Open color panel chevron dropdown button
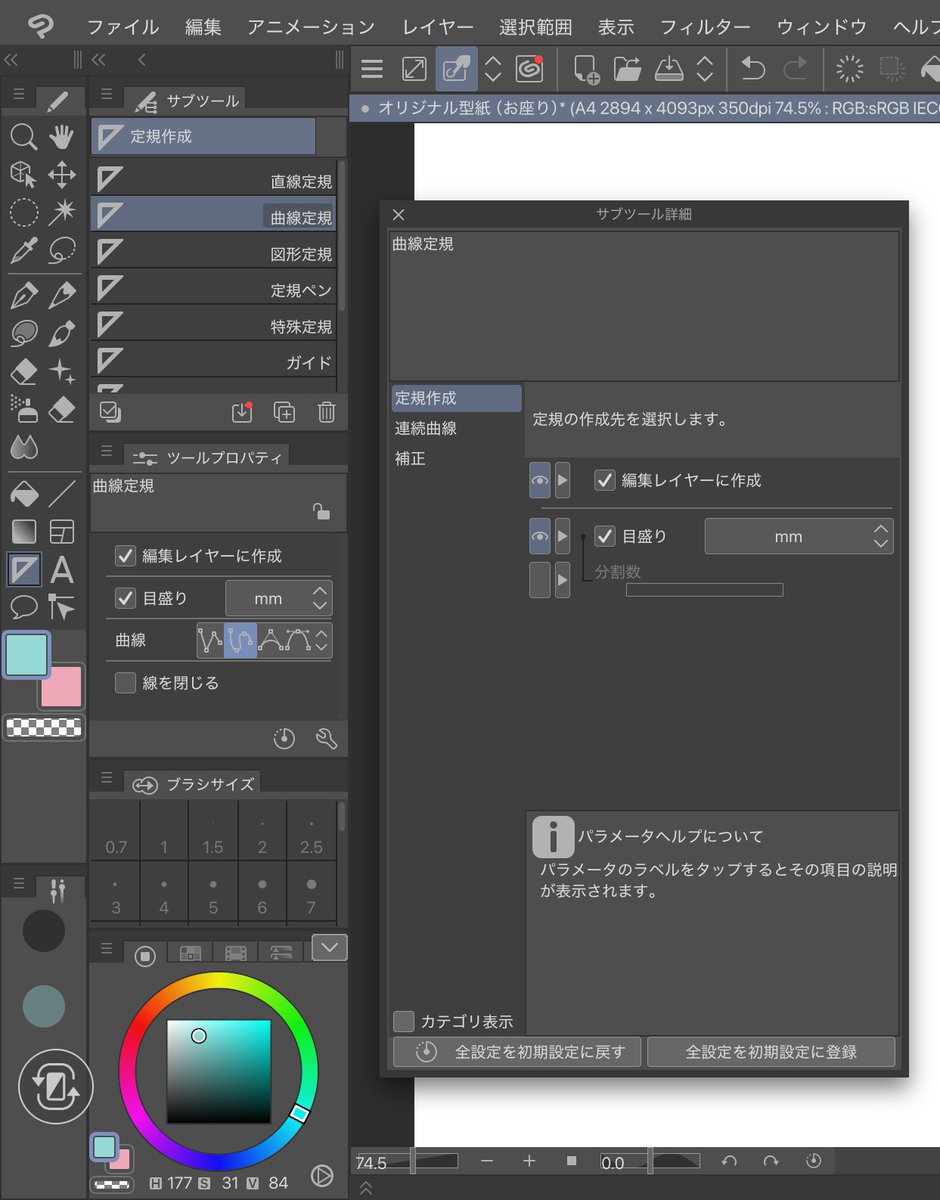The image size is (940, 1200). (x=329, y=946)
